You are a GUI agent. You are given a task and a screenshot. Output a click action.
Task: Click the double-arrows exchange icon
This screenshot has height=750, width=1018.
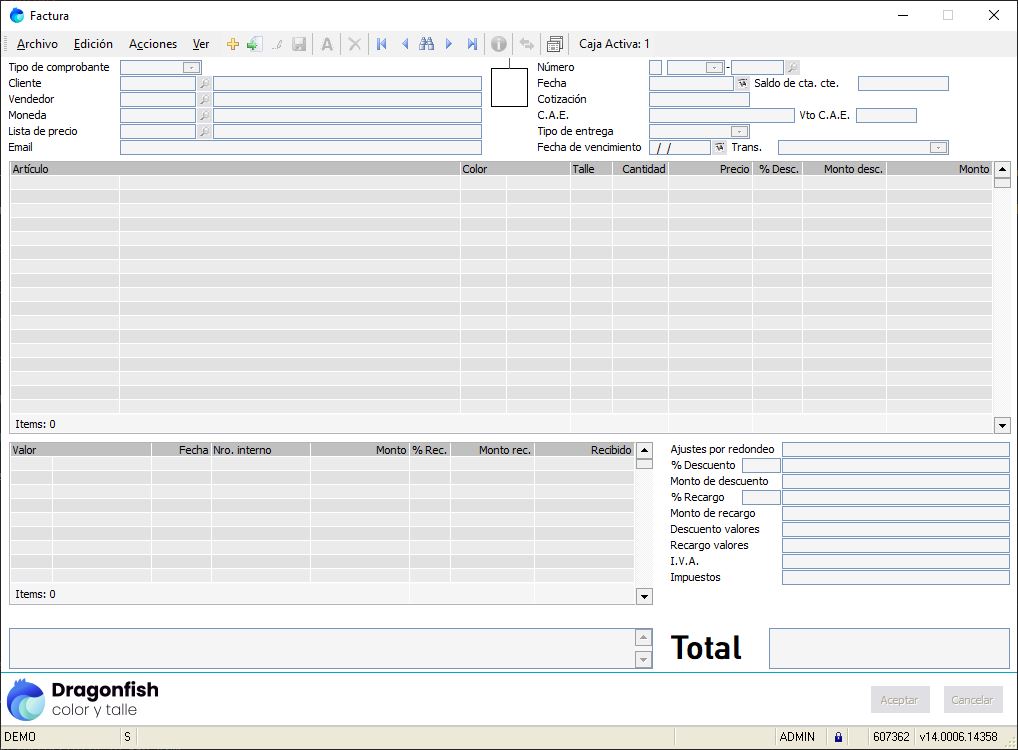(527, 44)
